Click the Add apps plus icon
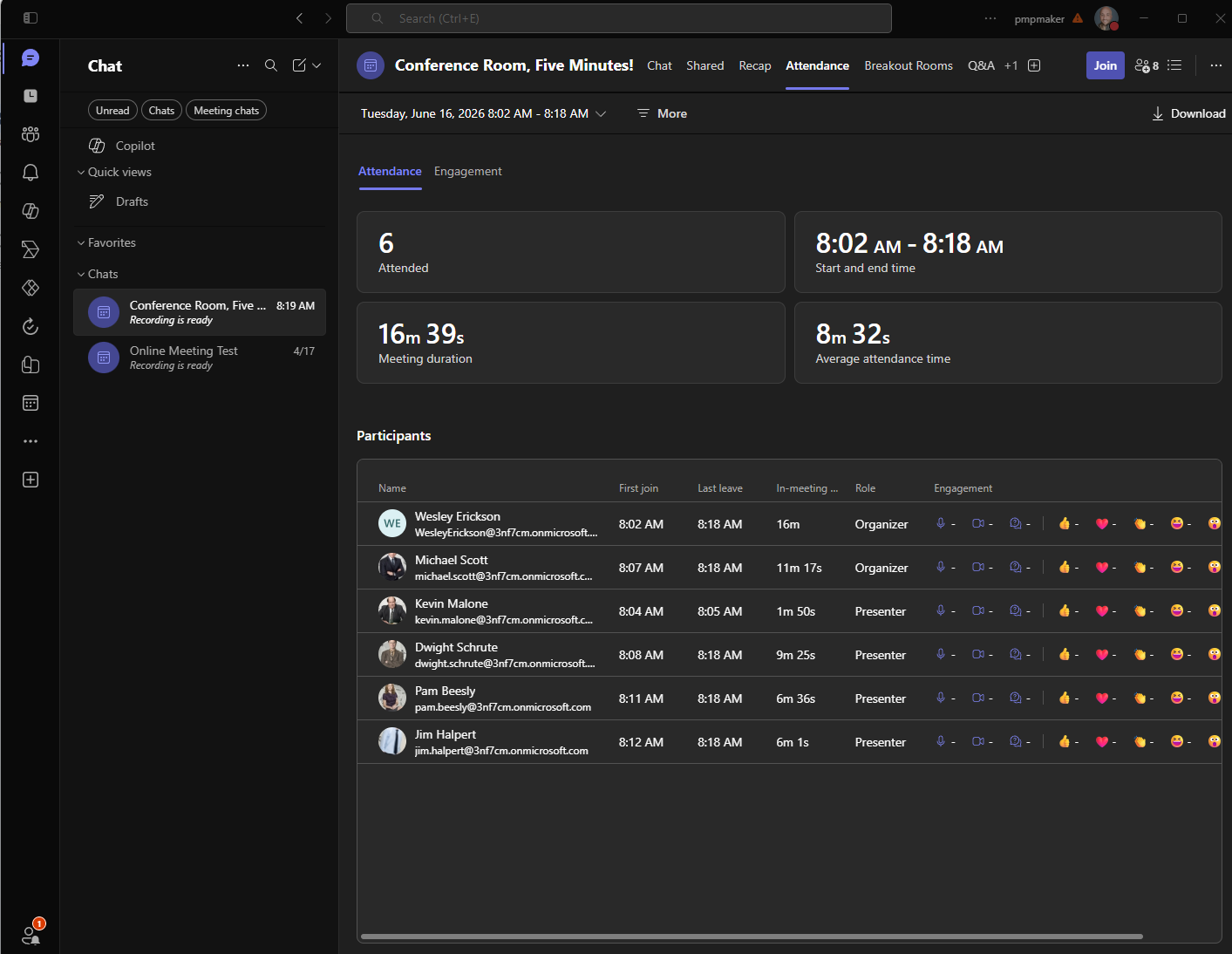Screen dimensions: 1232x954 (x=31, y=480)
